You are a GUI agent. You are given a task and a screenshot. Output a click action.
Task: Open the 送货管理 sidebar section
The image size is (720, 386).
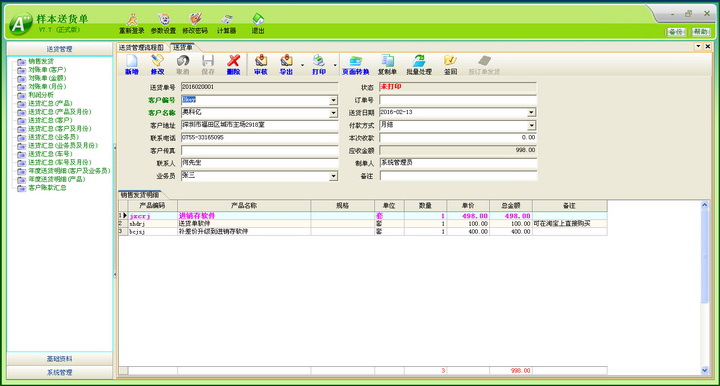point(59,49)
